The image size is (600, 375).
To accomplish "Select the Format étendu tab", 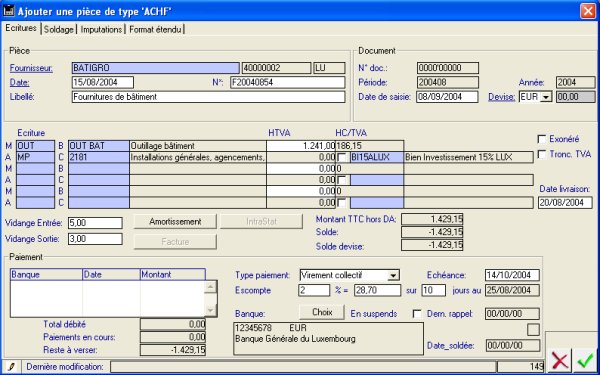I will 155,29.
